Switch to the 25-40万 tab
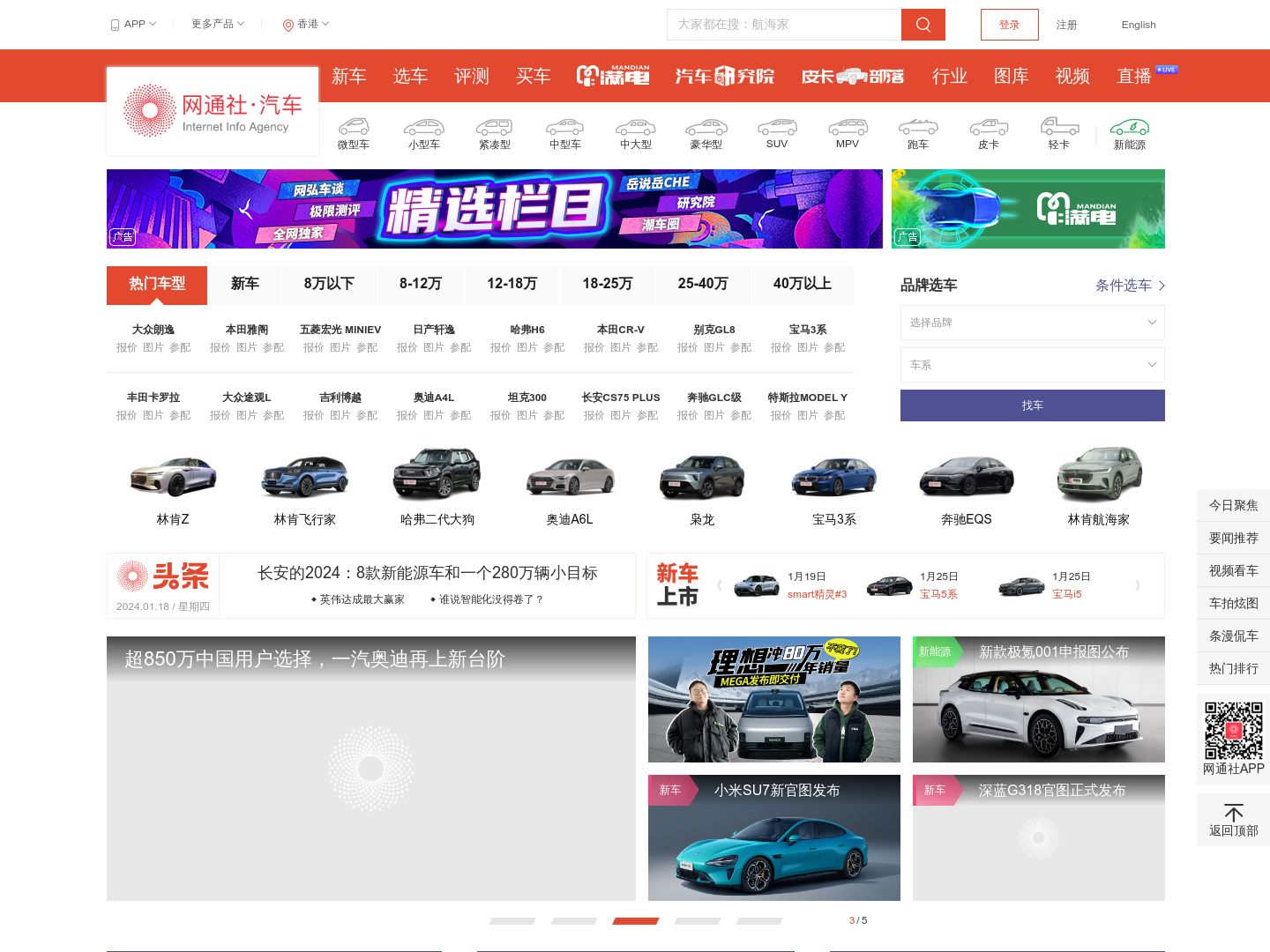This screenshot has width=1270, height=952. coord(703,285)
